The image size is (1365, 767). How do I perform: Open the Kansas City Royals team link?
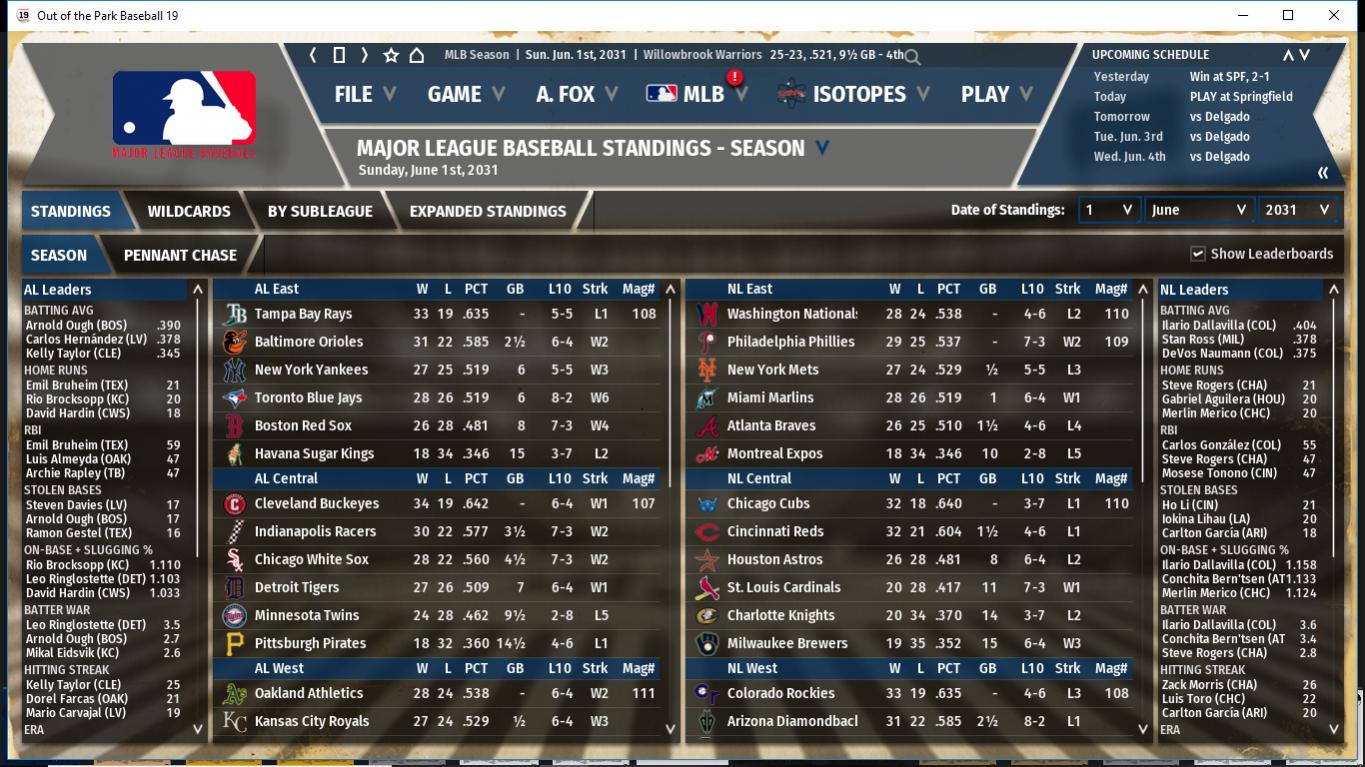[311, 722]
